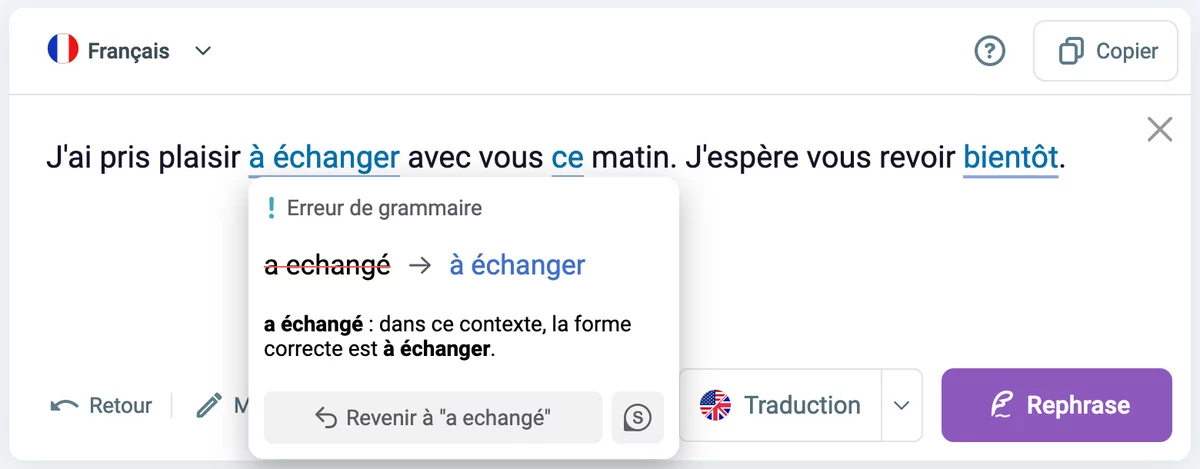This screenshot has height=469, width=1200.
Task: Open the help question mark icon
Action: pyautogui.click(x=989, y=51)
